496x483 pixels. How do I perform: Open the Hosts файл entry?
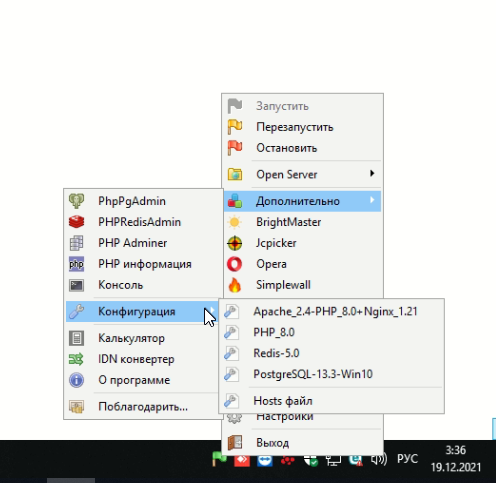[x=331, y=401]
